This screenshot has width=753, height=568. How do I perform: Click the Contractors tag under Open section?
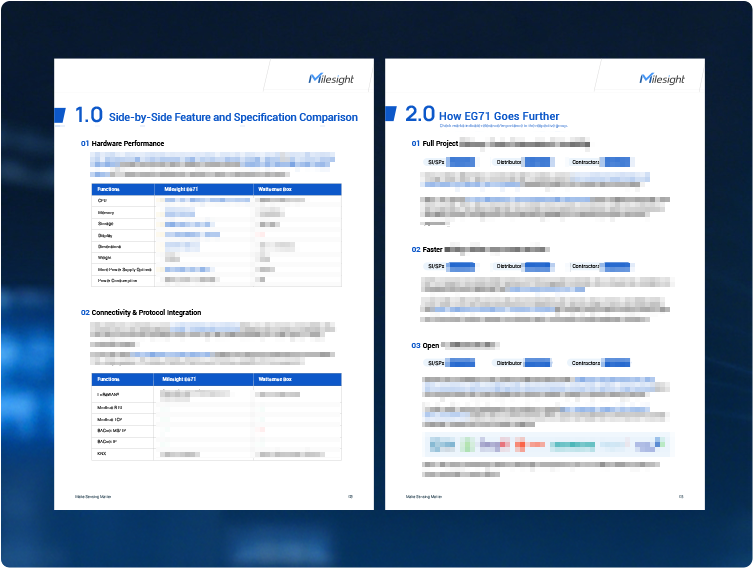tap(601, 363)
